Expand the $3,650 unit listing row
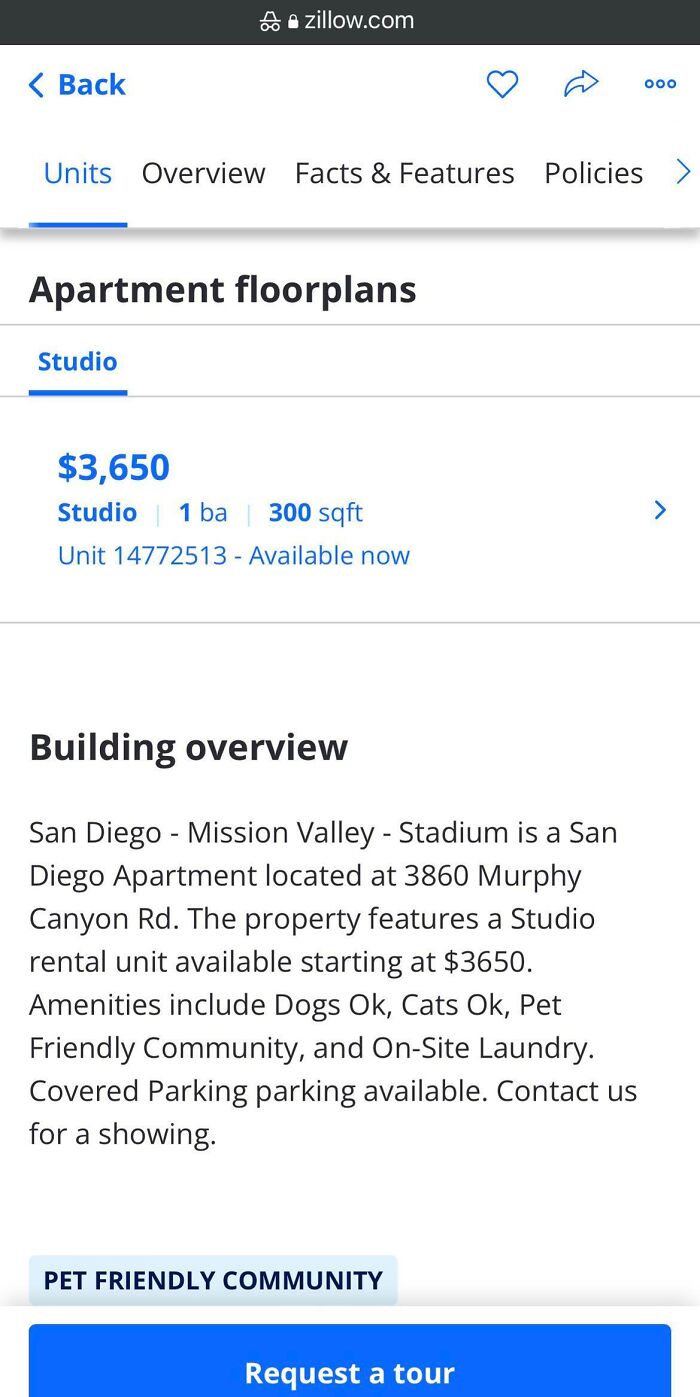The width and height of the screenshot is (700, 1397). [x=113, y=466]
